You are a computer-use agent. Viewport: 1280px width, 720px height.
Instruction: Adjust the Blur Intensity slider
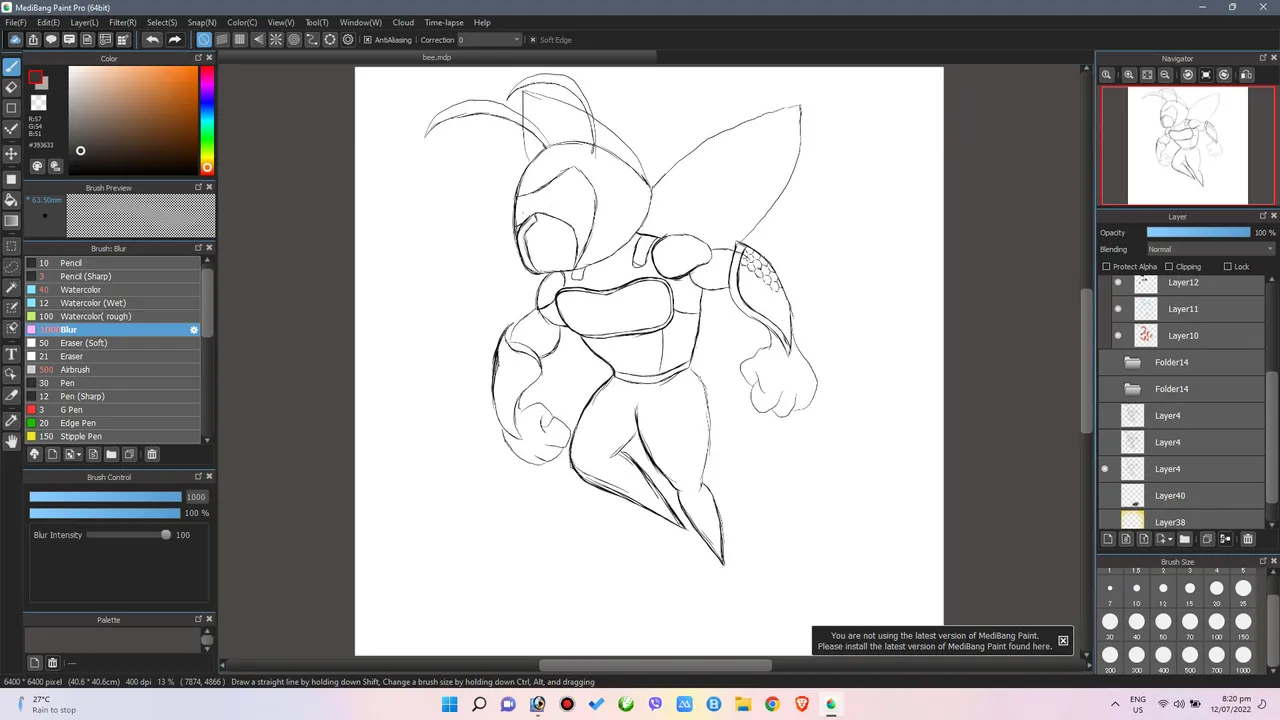pos(128,535)
